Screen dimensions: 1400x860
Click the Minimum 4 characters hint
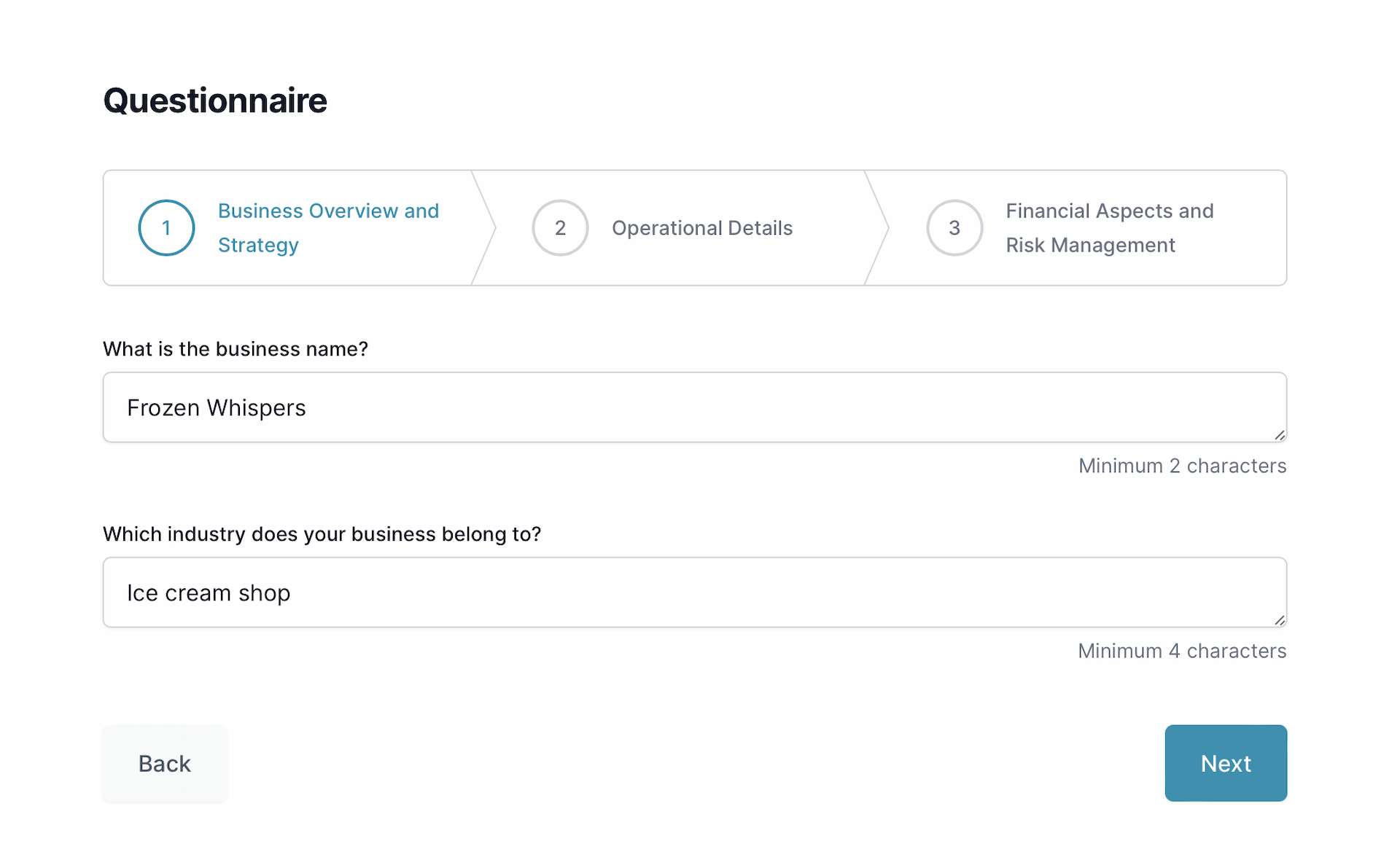point(1181,651)
